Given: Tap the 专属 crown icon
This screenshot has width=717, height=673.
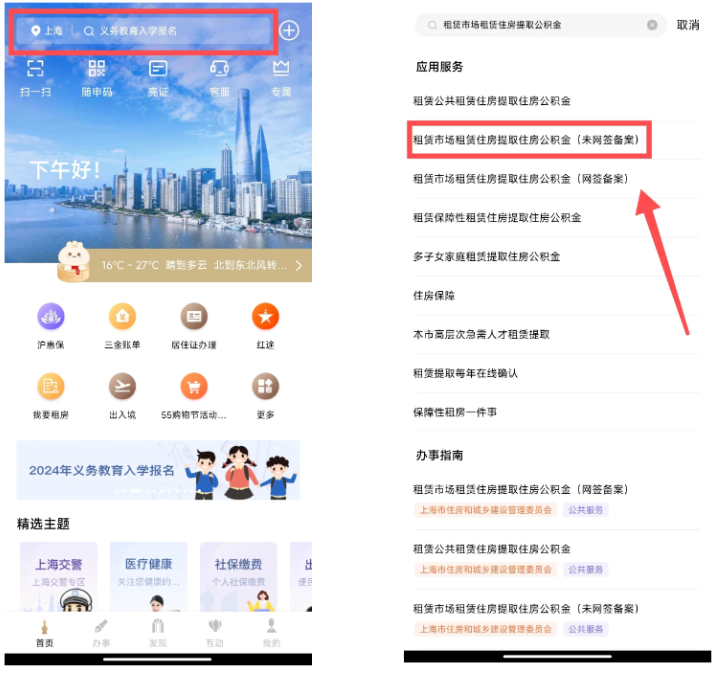Looking at the screenshot, I should point(280,69).
